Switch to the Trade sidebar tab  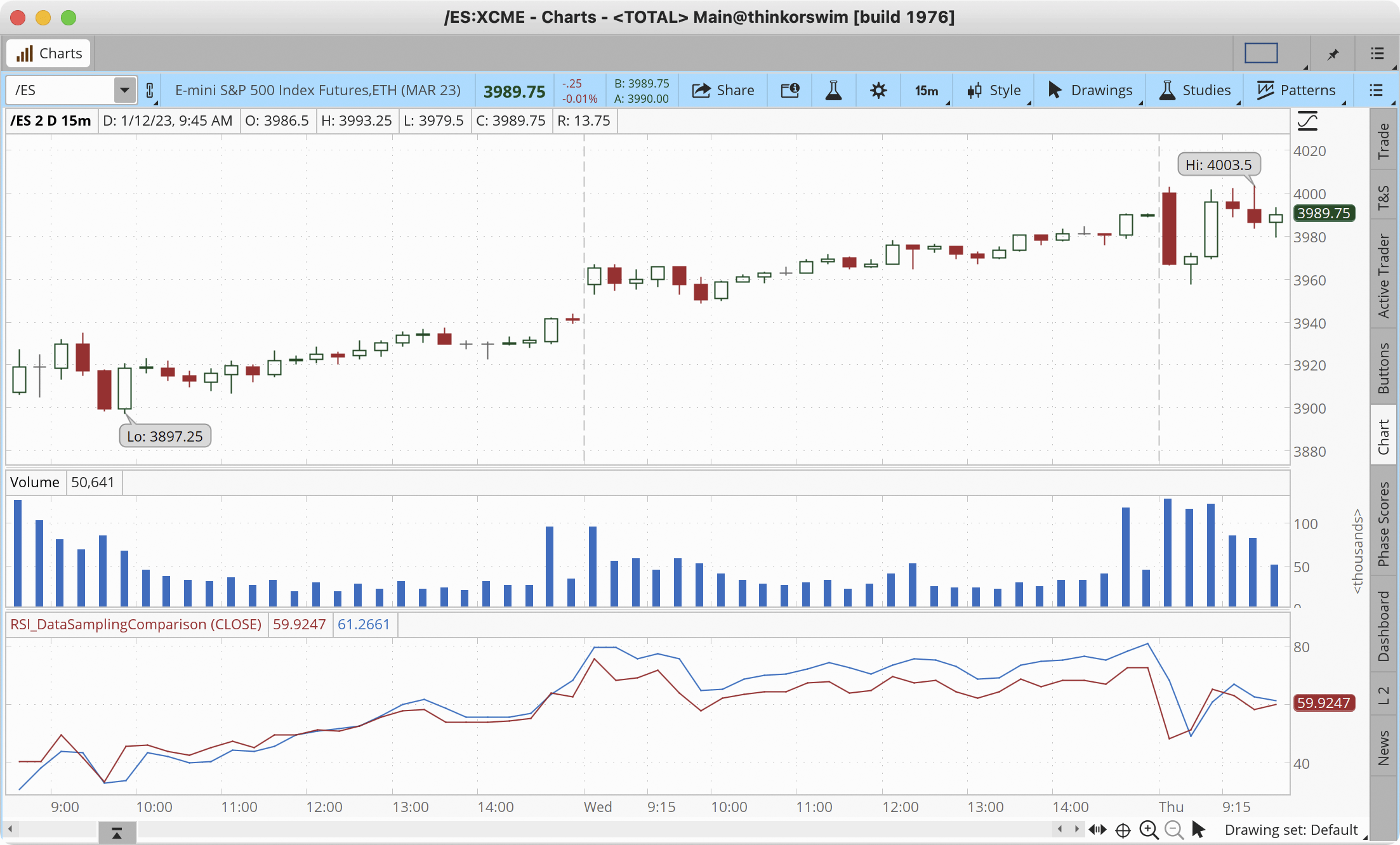pyautogui.click(x=1383, y=141)
